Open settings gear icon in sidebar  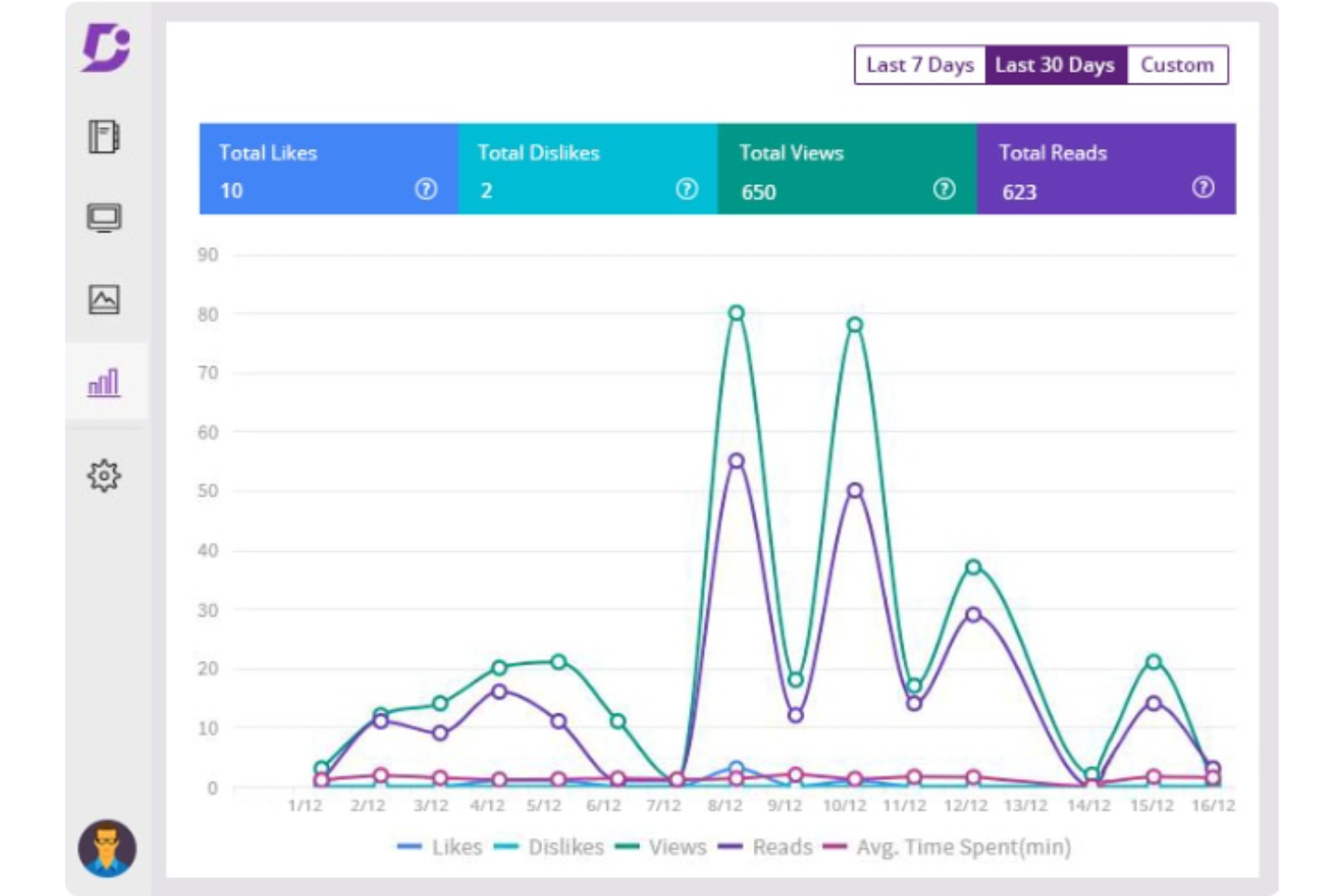(x=104, y=476)
